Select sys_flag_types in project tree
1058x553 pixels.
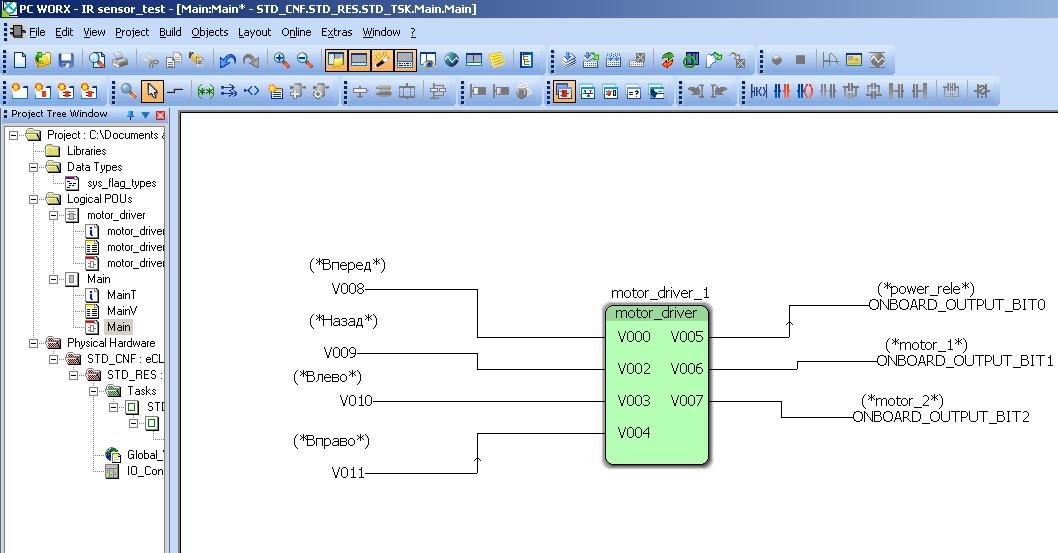point(121,183)
